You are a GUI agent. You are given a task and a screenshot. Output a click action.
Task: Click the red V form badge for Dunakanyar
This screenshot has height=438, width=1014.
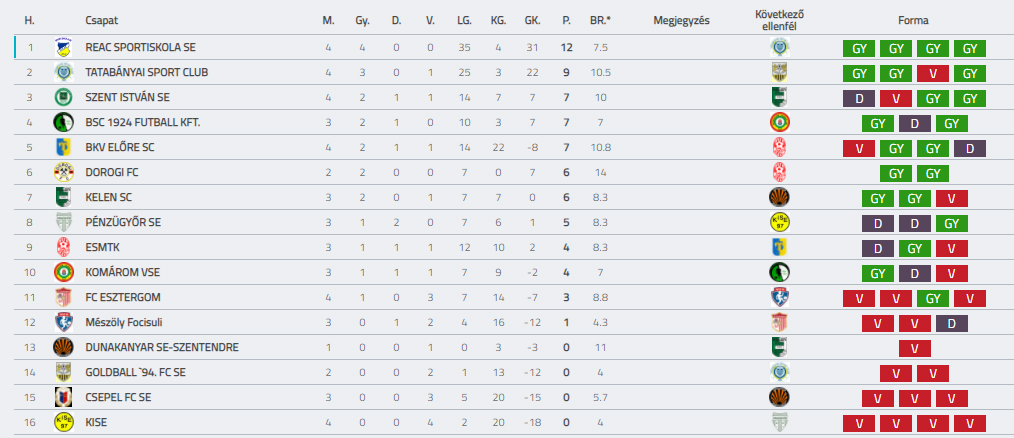(x=914, y=348)
